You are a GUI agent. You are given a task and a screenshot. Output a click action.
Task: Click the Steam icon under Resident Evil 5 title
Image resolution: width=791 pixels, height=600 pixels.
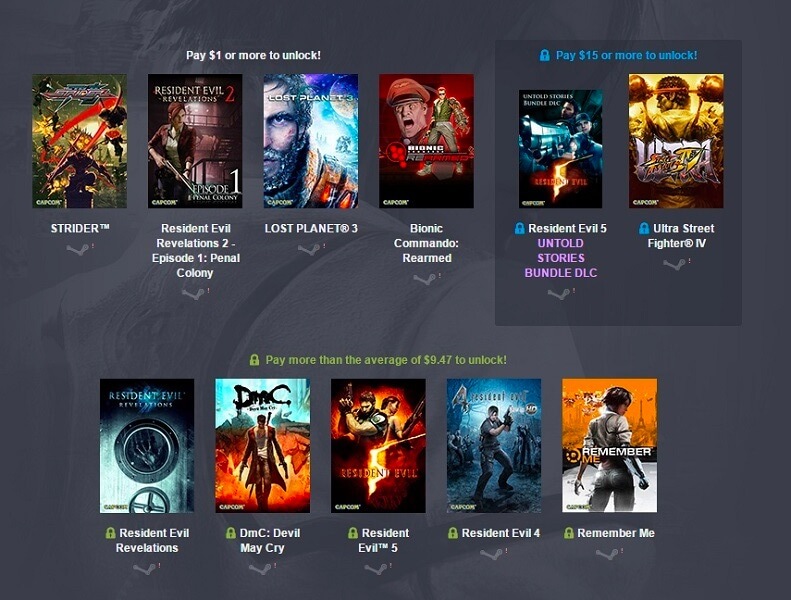pyautogui.click(x=375, y=569)
